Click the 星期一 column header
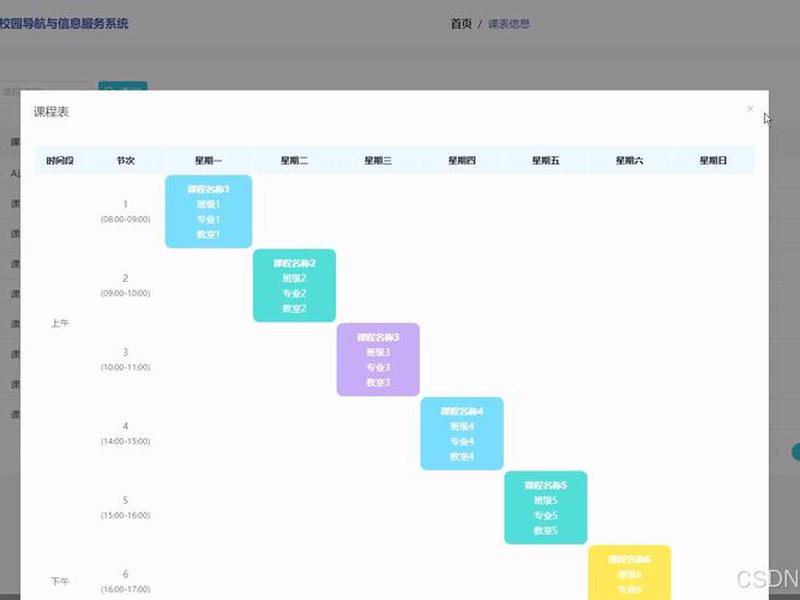Image resolution: width=800 pixels, height=600 pixels. (x=208, y=160)
